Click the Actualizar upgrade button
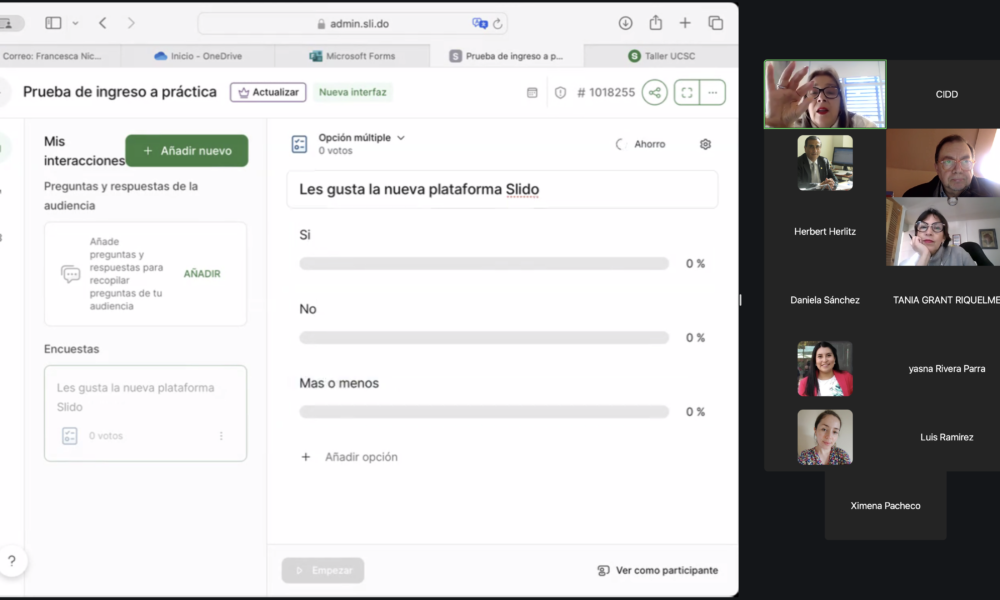Image resolution: width=1000 pixels, height=600 pixels. pyautogui.click(x=268, y=92)
